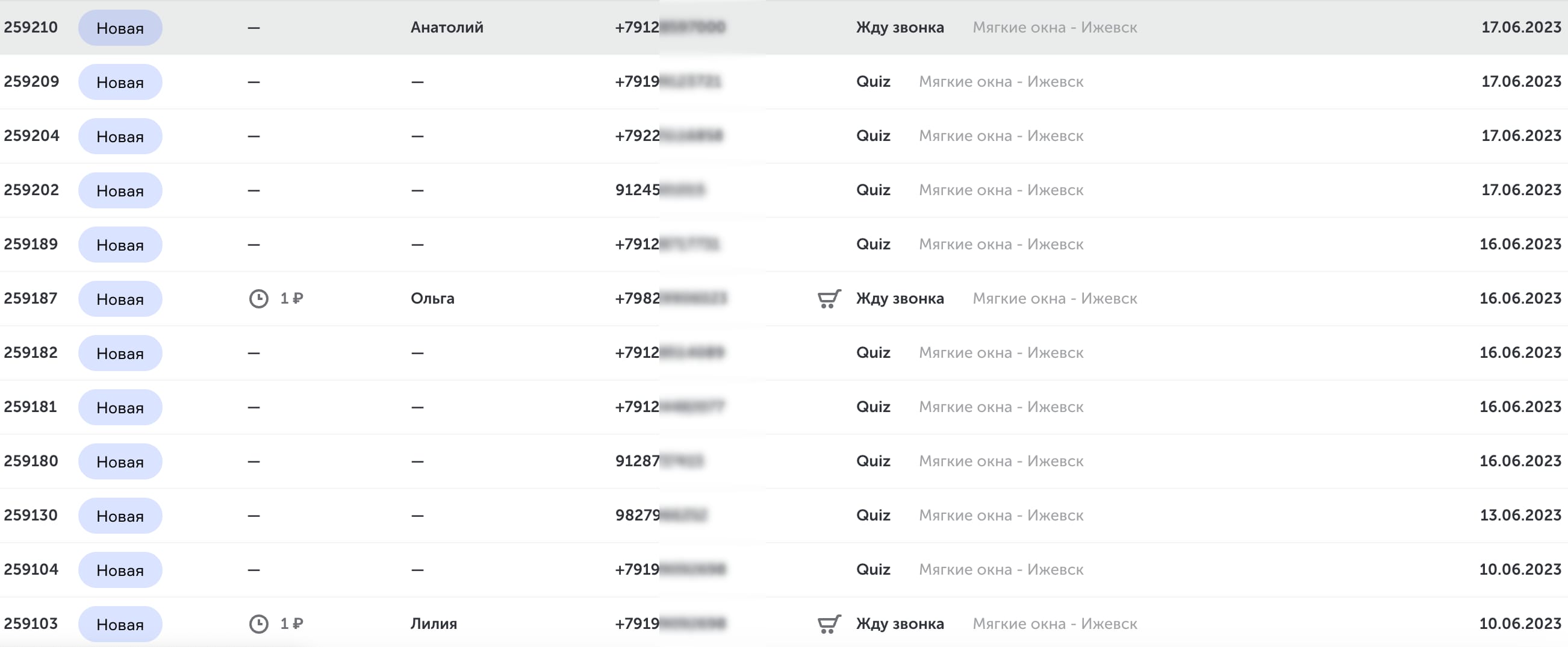Image resolution: width=1568 pixels, height=647 pixels.
Task: Open status badge Новая for order 259210
Action: point(120,28)
